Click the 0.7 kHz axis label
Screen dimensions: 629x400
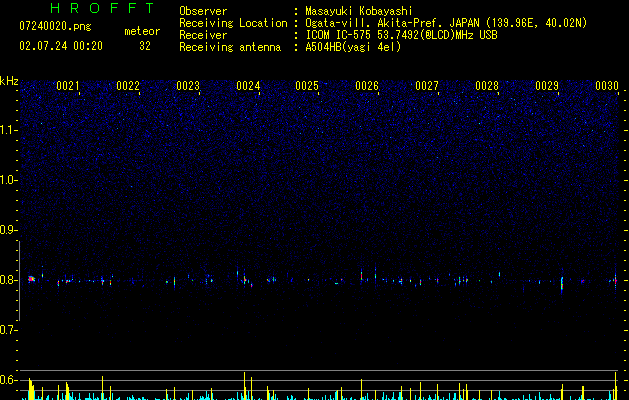pos(8,330)
